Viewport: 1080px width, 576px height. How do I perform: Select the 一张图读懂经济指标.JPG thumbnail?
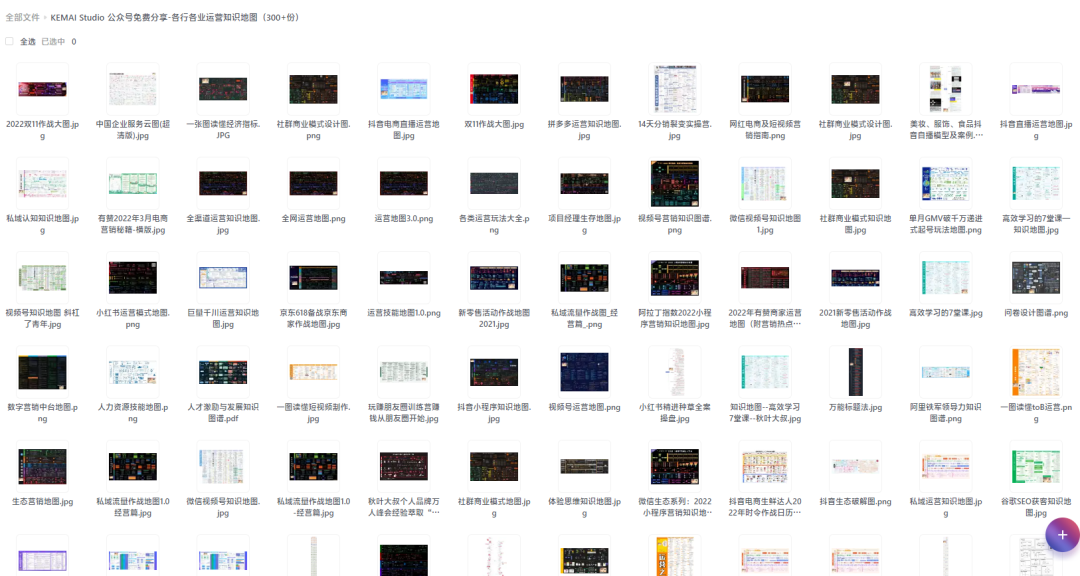pos(223,89)
